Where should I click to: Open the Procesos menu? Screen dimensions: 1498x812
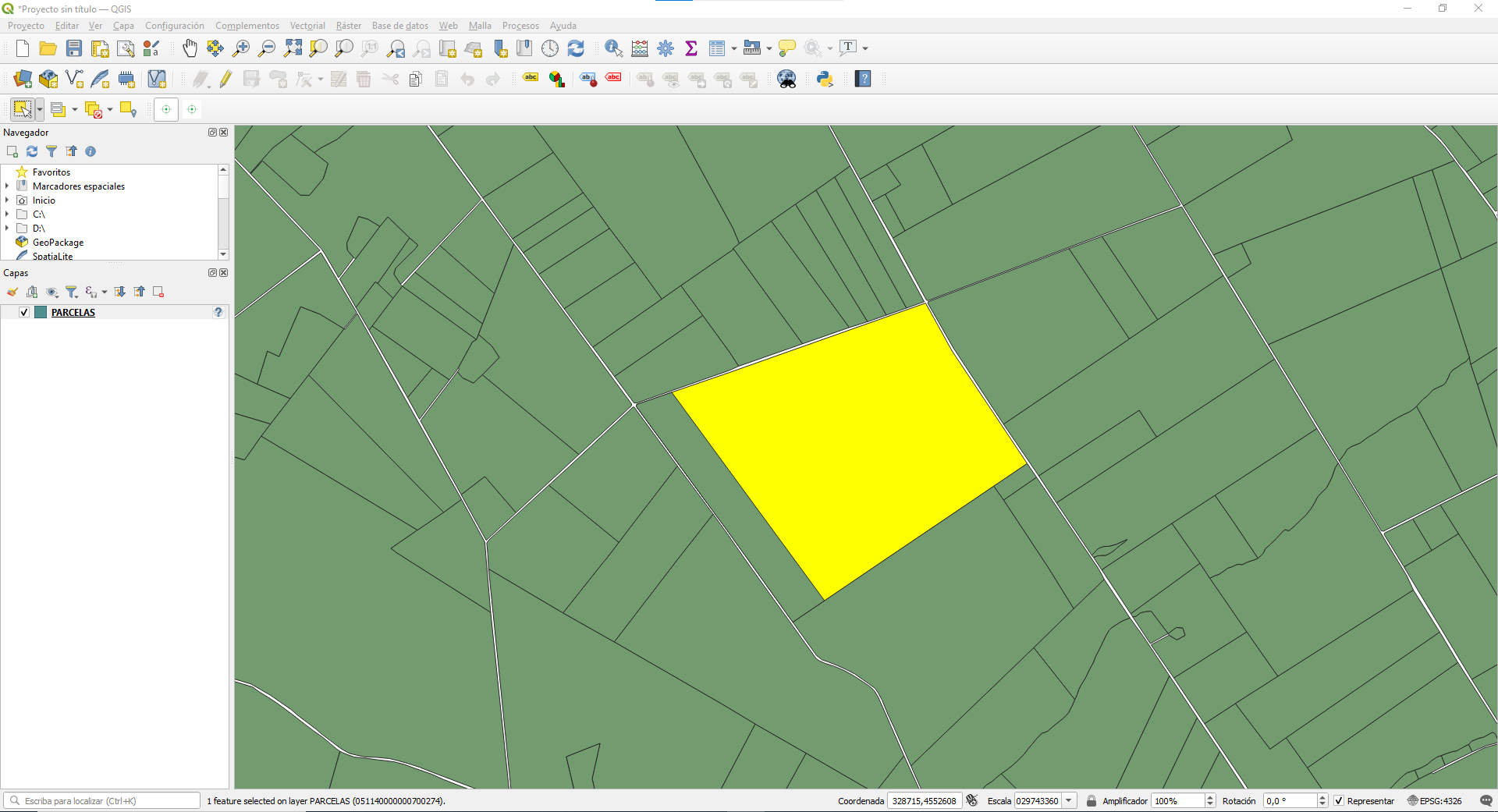(520, 26)
